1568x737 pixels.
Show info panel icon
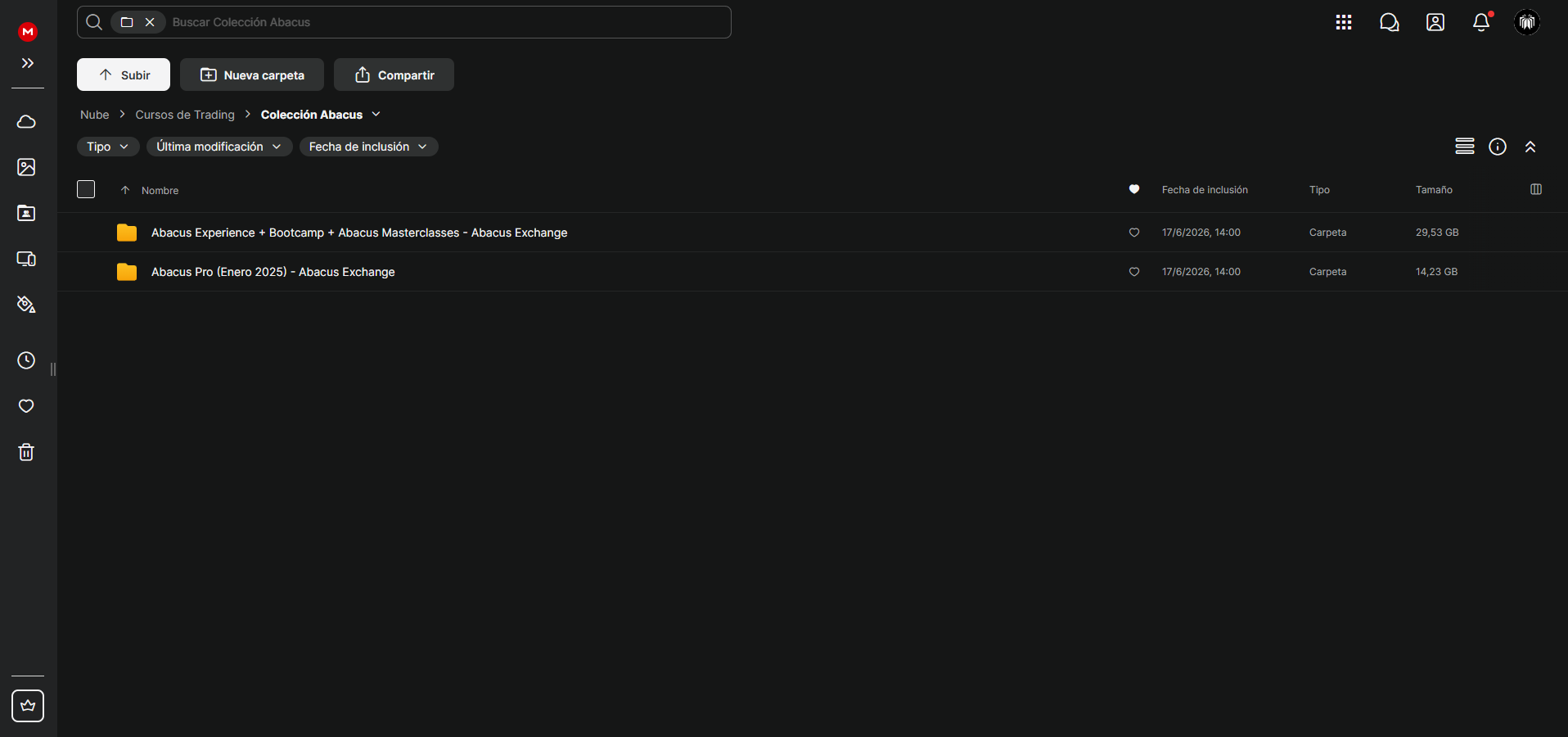click(x=1498, y=147)
